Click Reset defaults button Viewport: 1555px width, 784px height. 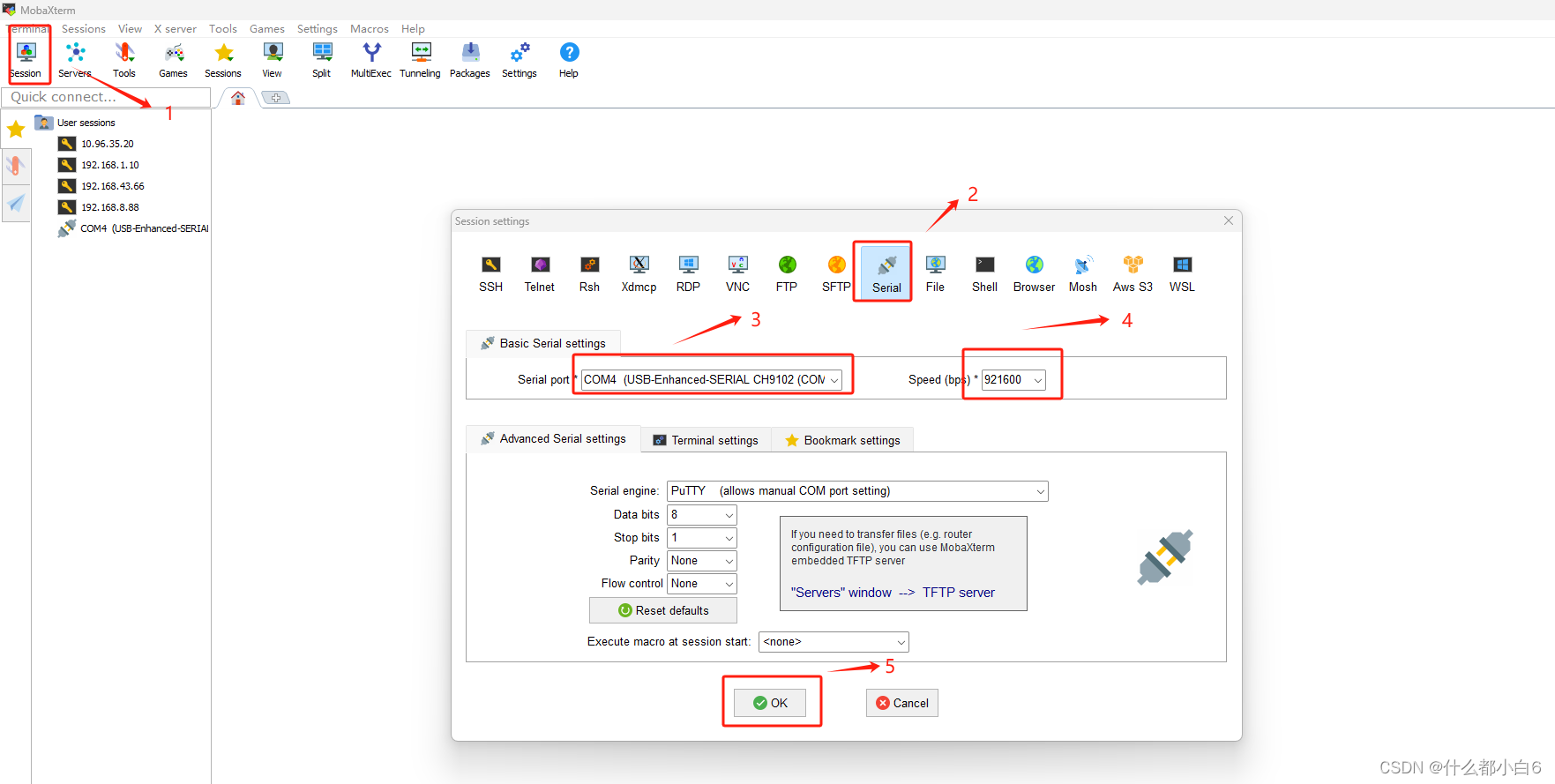[663, 610]
